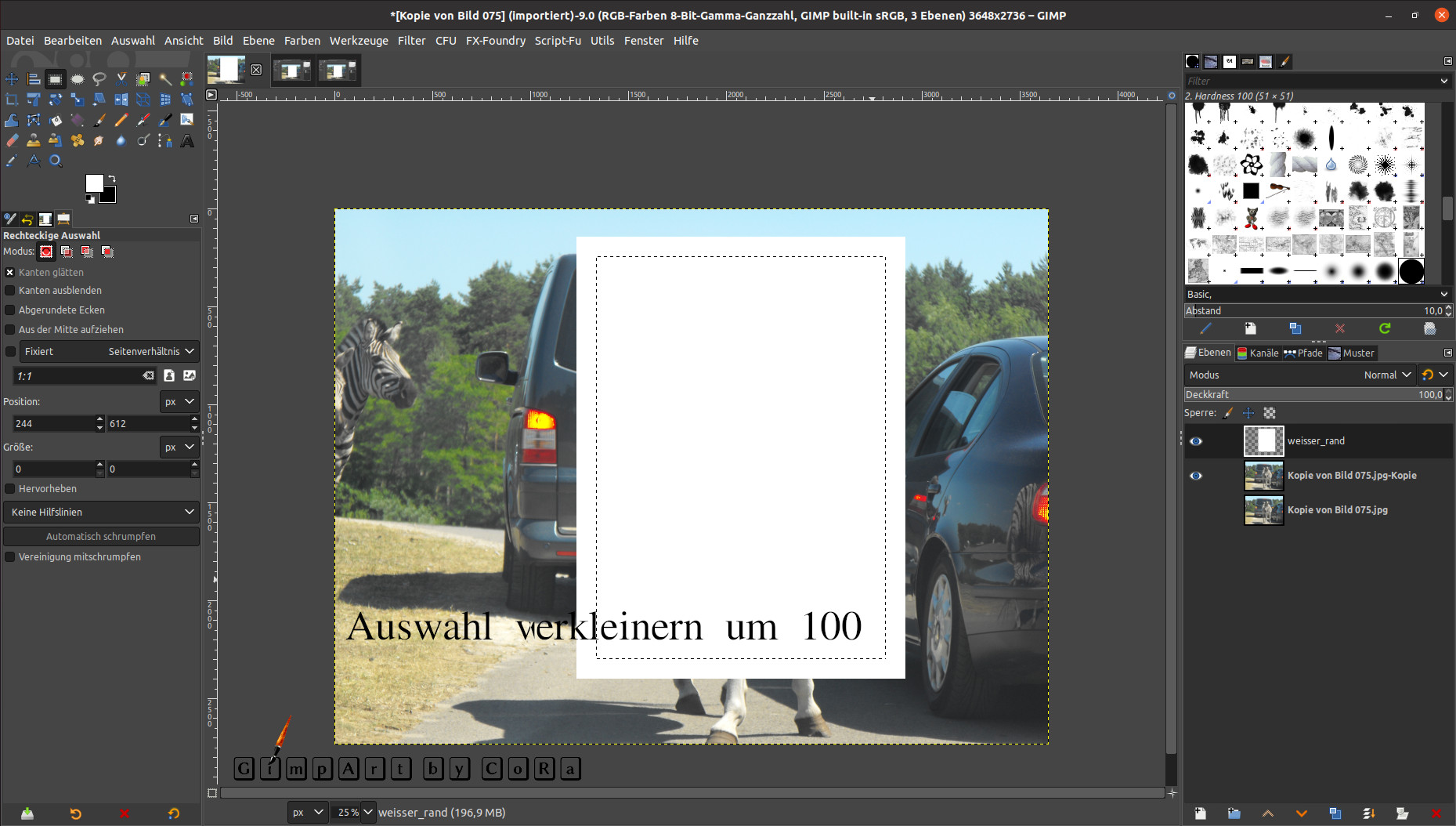Viewport: 1456px width, 826px height.
Task: Activate the Text tool
Action: [187, 141]
